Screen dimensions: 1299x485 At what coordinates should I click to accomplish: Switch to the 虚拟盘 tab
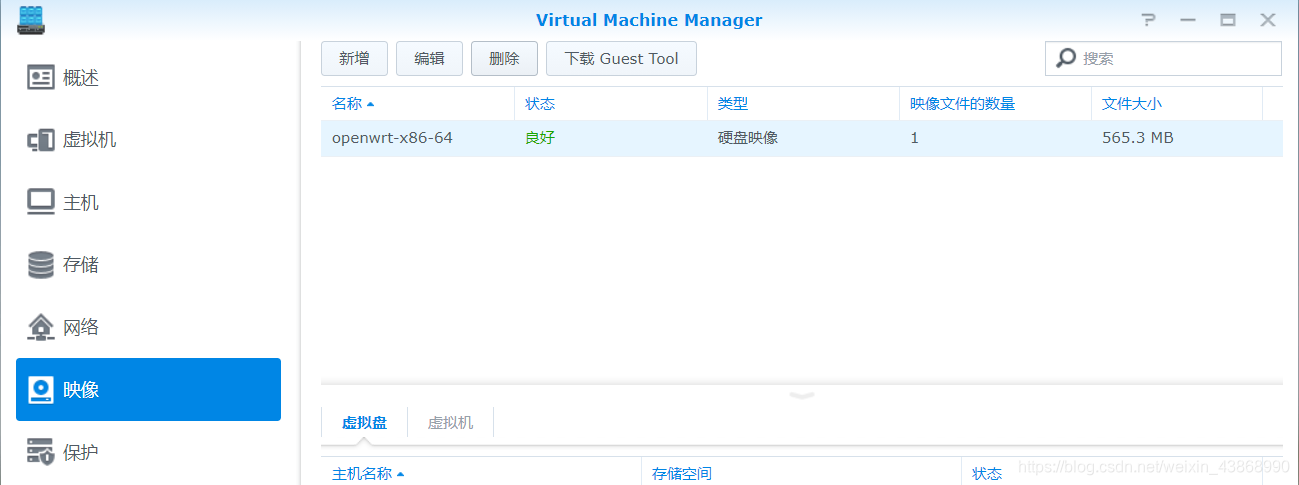click(x=364, y=423)
